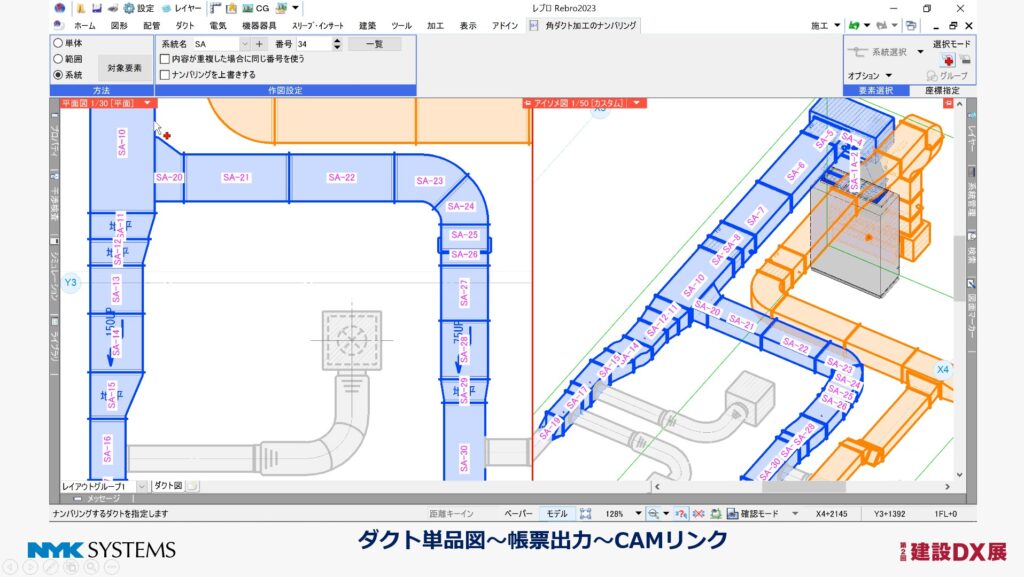Select the グループ selection mode icon
This screenshot has height=577, width=1024.
coord(931,76)
